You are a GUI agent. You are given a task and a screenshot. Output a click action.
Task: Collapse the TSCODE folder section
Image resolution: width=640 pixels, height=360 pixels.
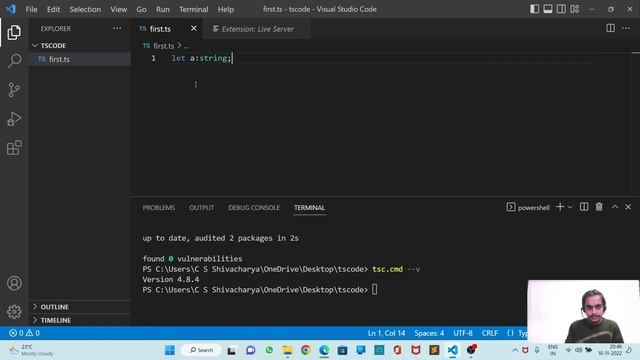pyautogui.click(x=80, y=45)
